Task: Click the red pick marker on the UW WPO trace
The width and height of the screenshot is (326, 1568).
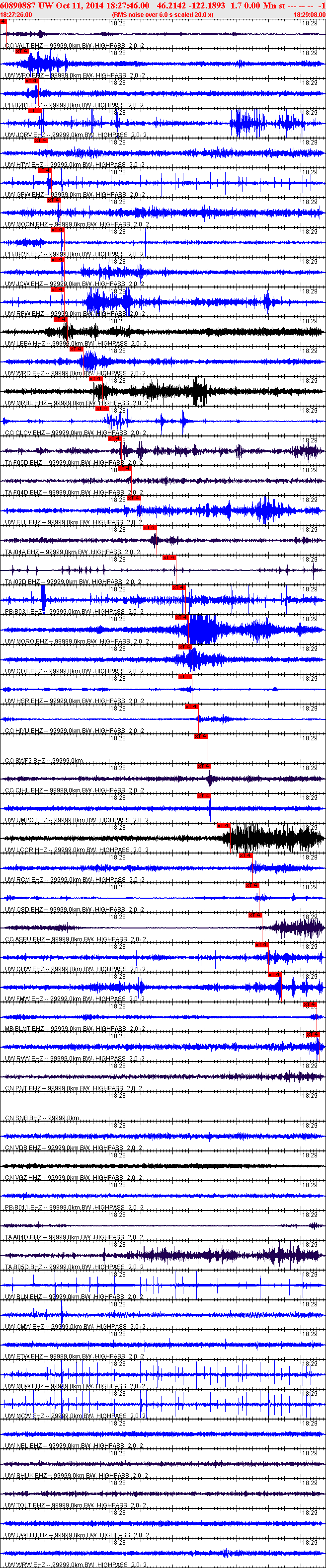Action: tap(22, 51)
